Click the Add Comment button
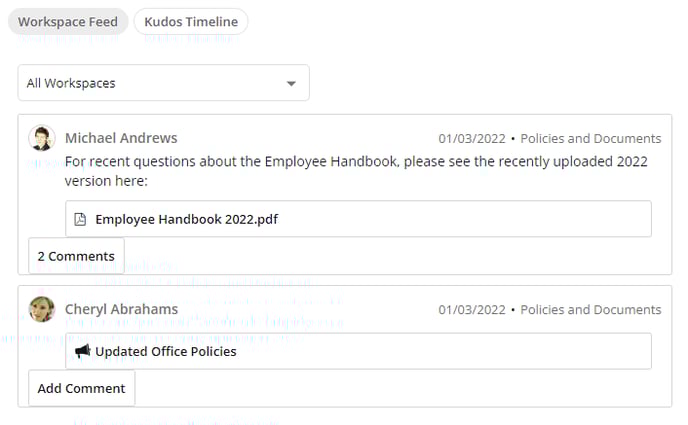 (82, 388)
